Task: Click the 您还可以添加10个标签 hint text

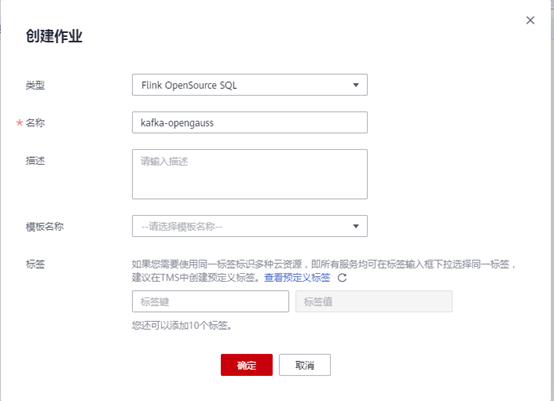Action: (182, 325)
